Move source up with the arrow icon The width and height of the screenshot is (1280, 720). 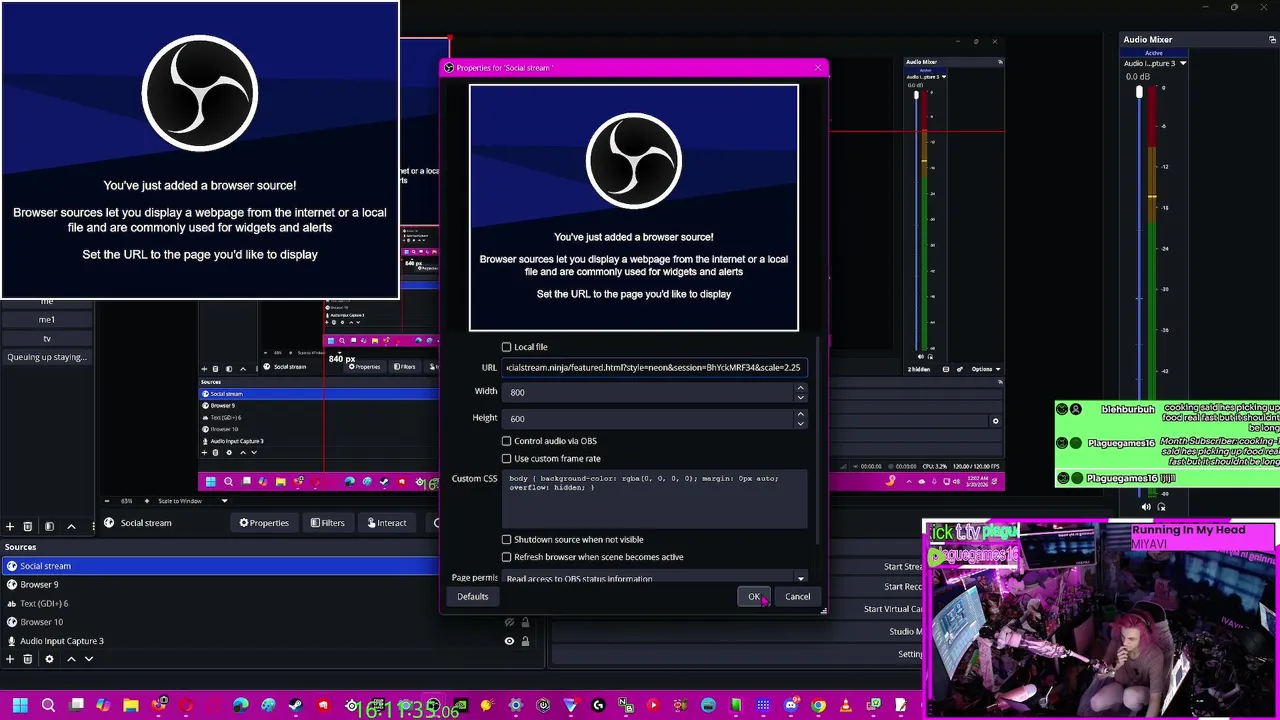(x=71, y=659)
